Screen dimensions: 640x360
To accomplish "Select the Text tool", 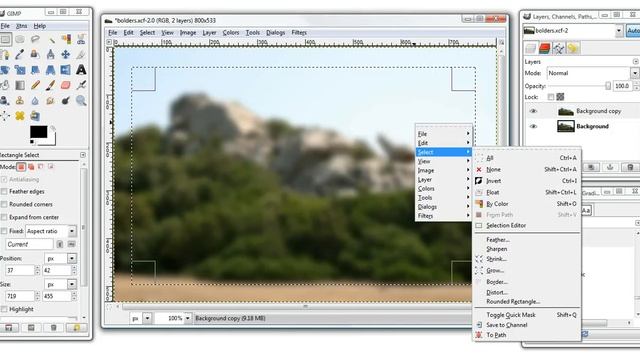I will (81, 70).
